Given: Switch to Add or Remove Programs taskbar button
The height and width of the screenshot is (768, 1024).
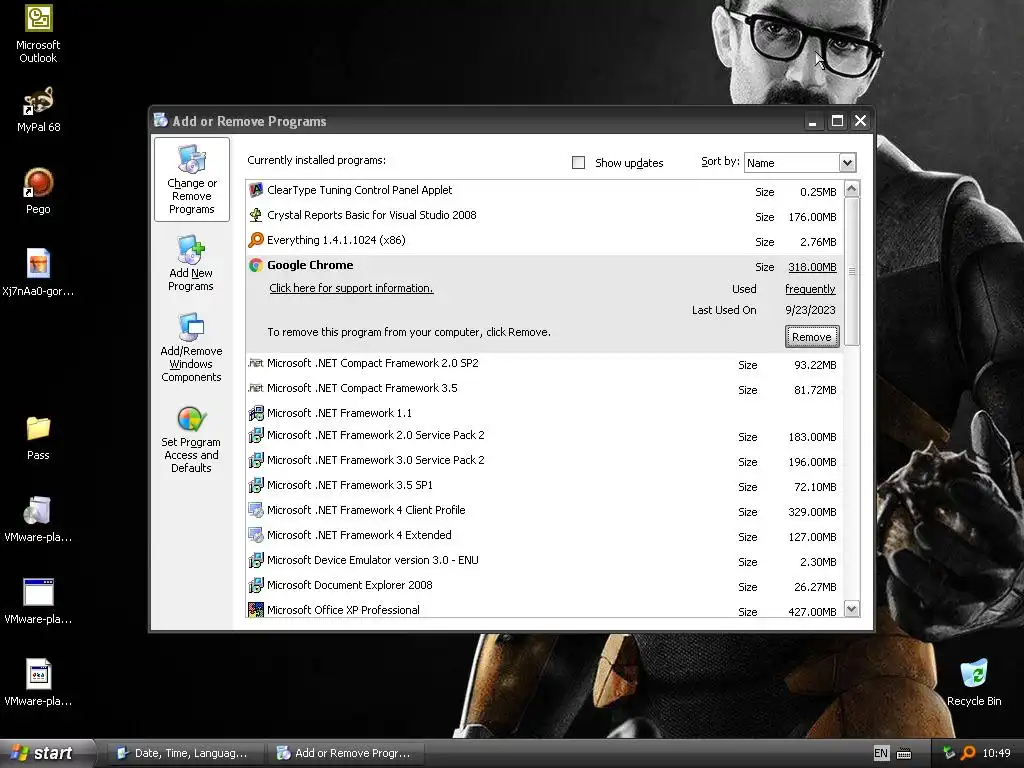Looking at the screenshot, I should (x=344, y=753).
